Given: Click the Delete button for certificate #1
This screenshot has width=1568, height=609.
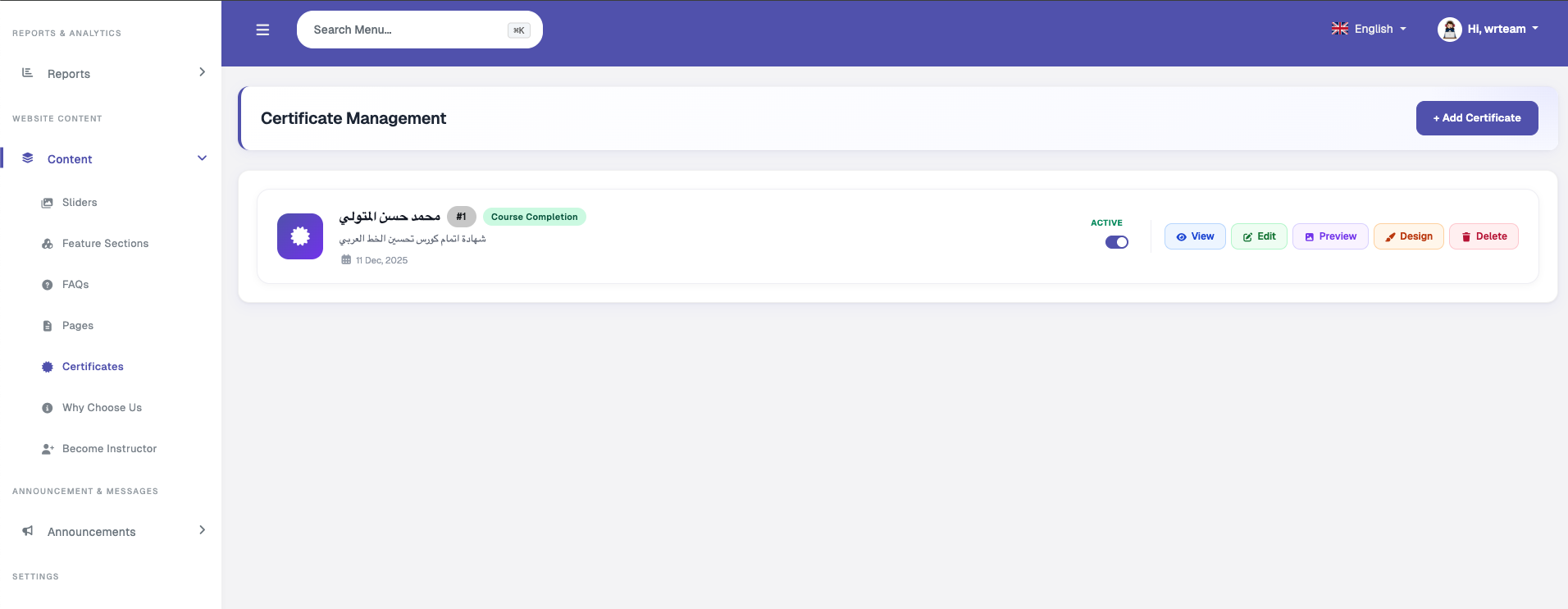Looking at the screenshot, I should tap(1484, 236).
